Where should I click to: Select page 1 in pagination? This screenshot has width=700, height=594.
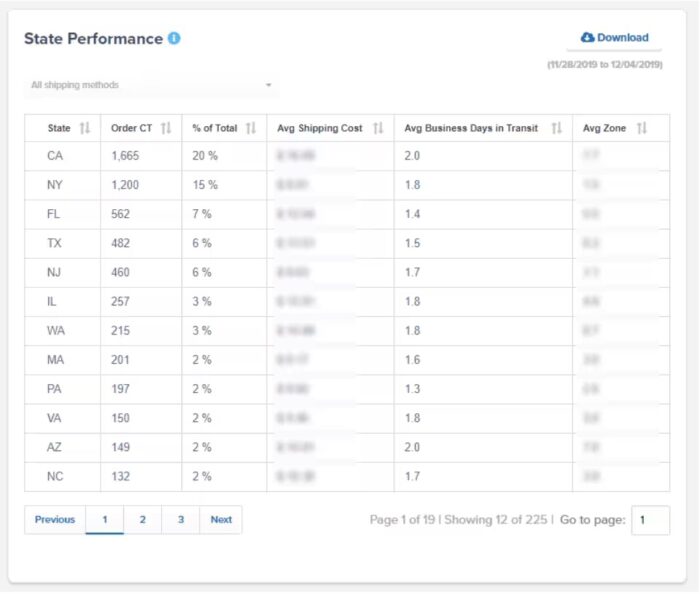pos(105,520)
